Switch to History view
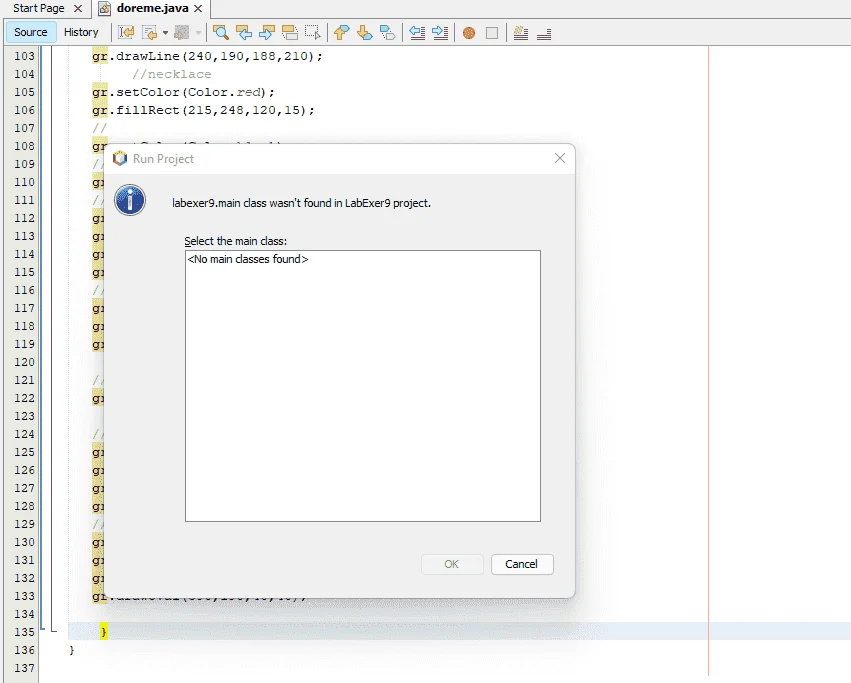 point(81,32)
